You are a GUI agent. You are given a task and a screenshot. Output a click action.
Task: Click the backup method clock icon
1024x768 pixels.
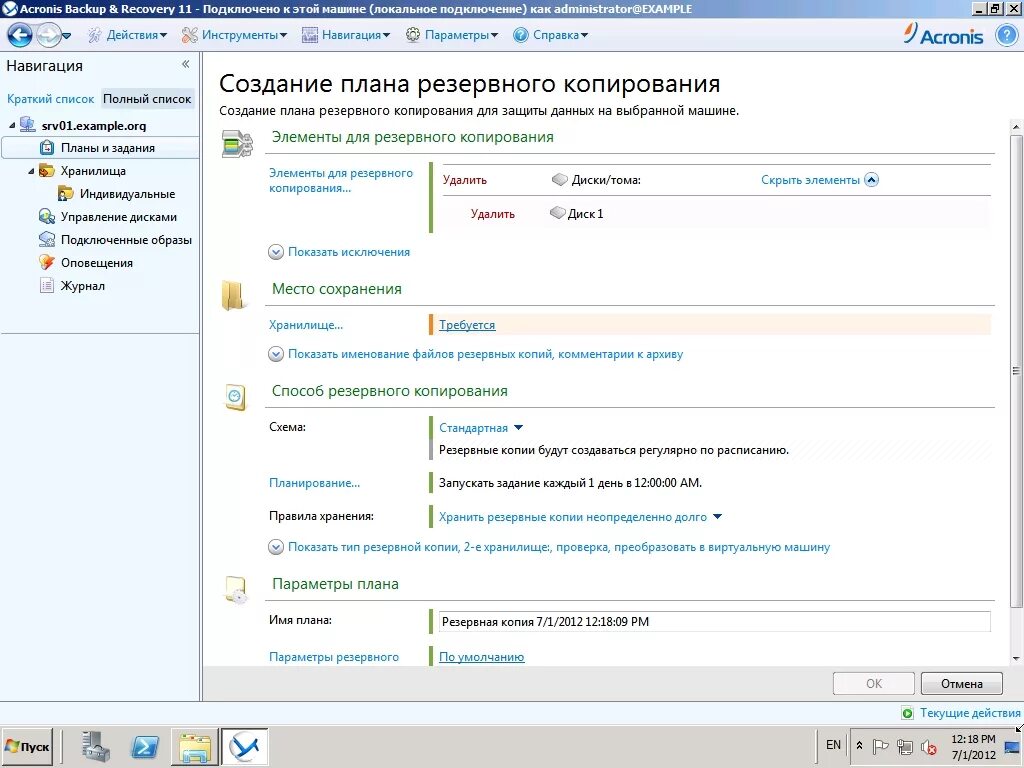(235, 397)
